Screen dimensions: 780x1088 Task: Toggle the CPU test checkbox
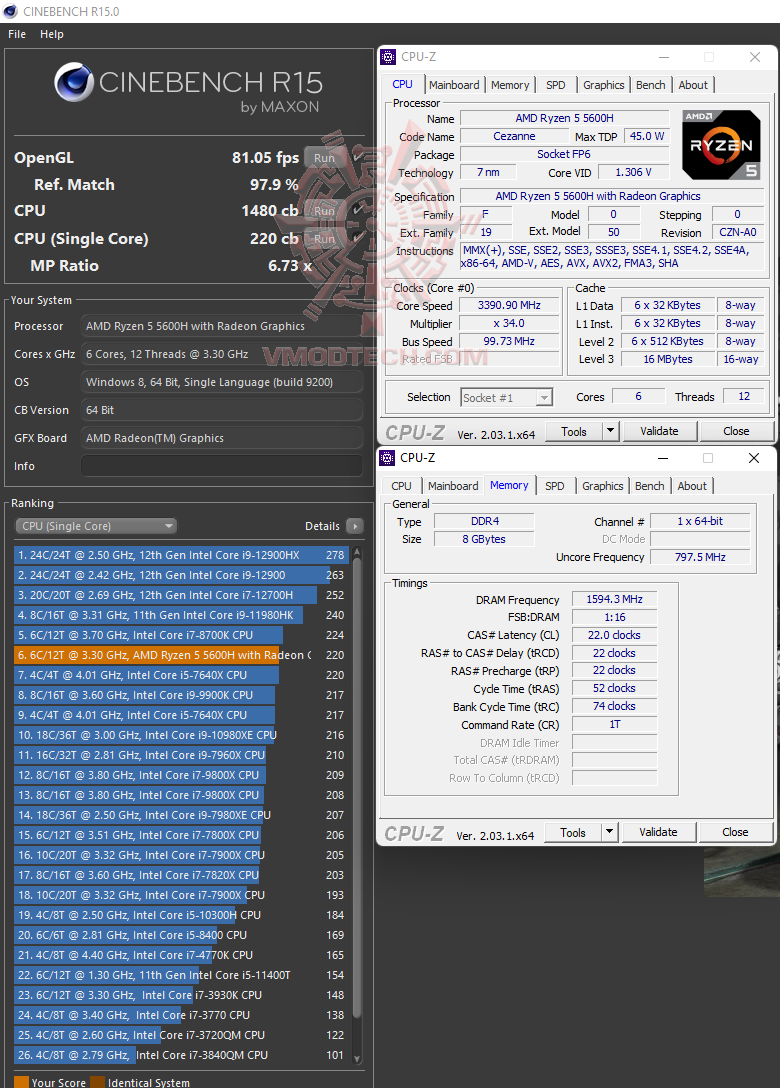pos(357,210)
